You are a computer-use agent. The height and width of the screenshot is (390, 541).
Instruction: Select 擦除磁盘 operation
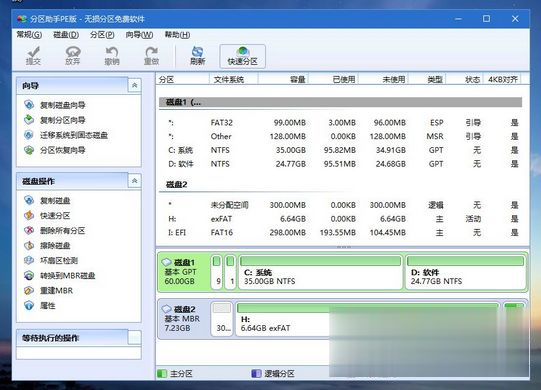click(x=55, y=246)
